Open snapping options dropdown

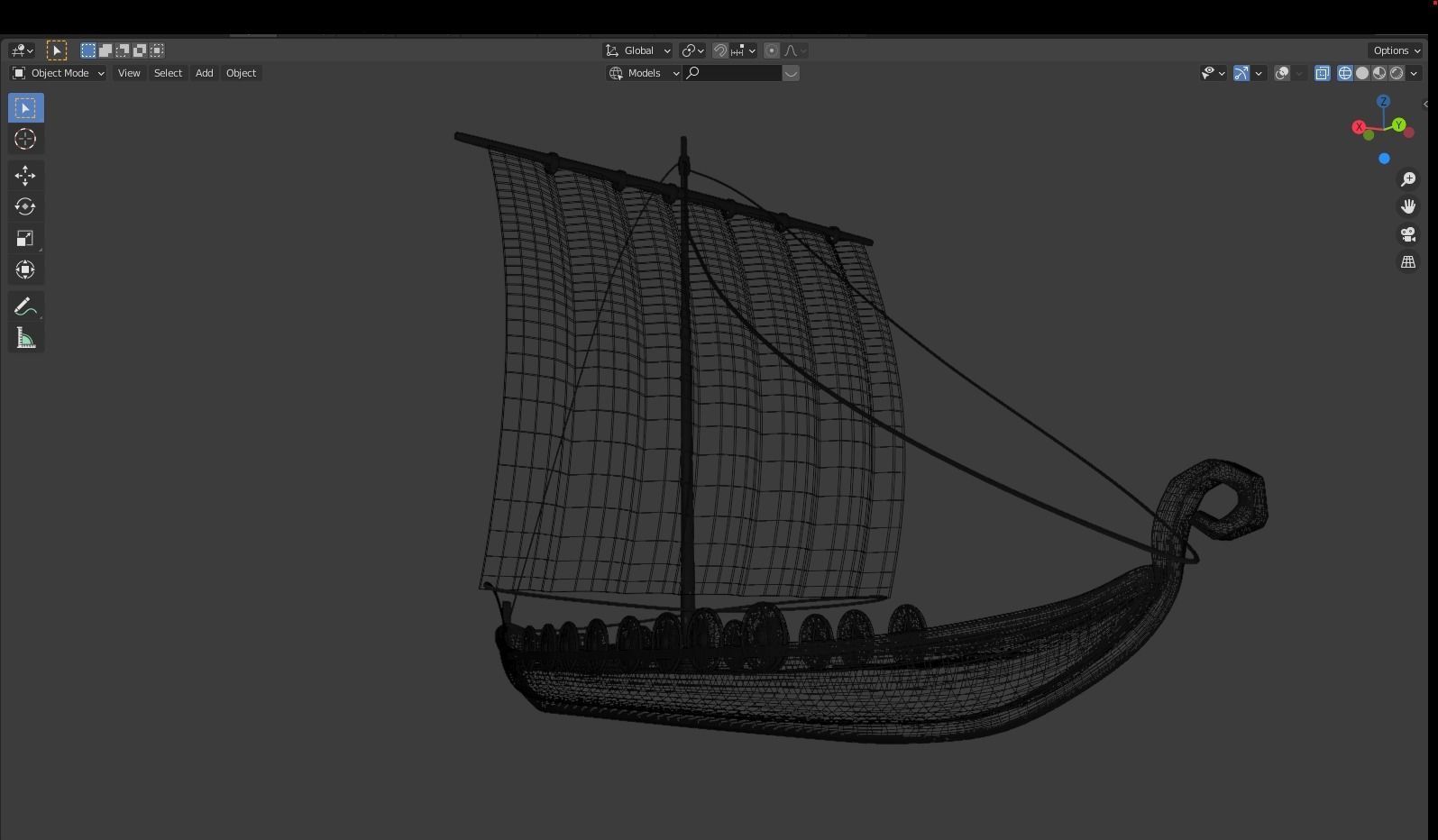pyautogui.click(x=744, y=50)
